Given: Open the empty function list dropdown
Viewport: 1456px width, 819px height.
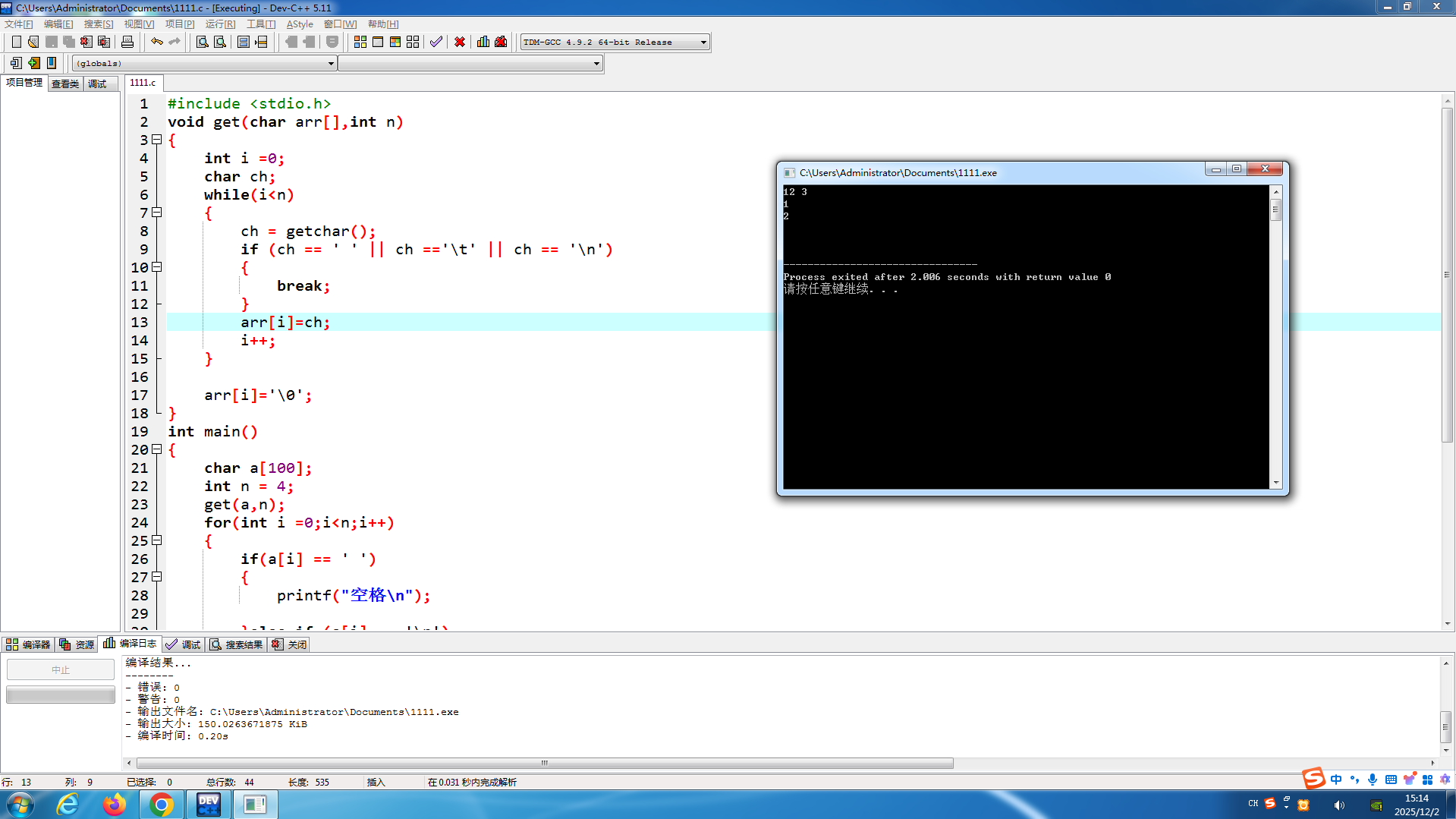Looking at the screenshot, I should tap(470, 63).
